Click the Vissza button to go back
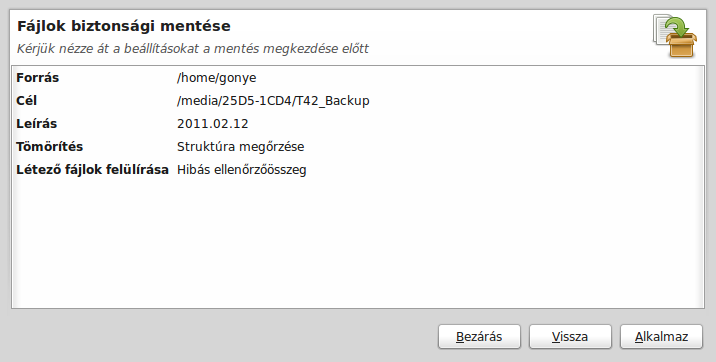Screen dimensions: 716x362 570,337
